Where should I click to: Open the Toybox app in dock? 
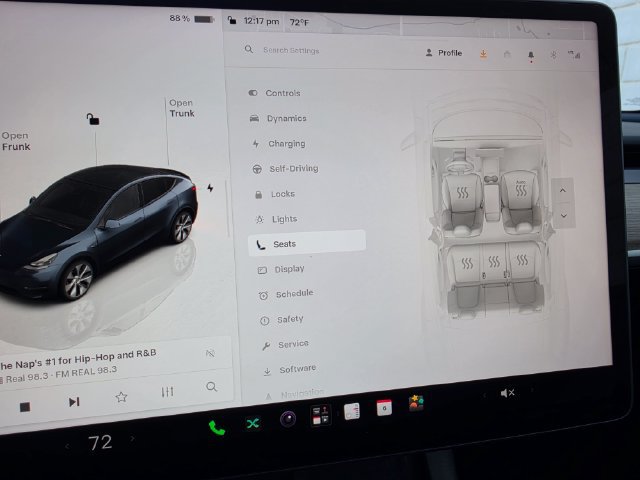[x=416, y=403]
